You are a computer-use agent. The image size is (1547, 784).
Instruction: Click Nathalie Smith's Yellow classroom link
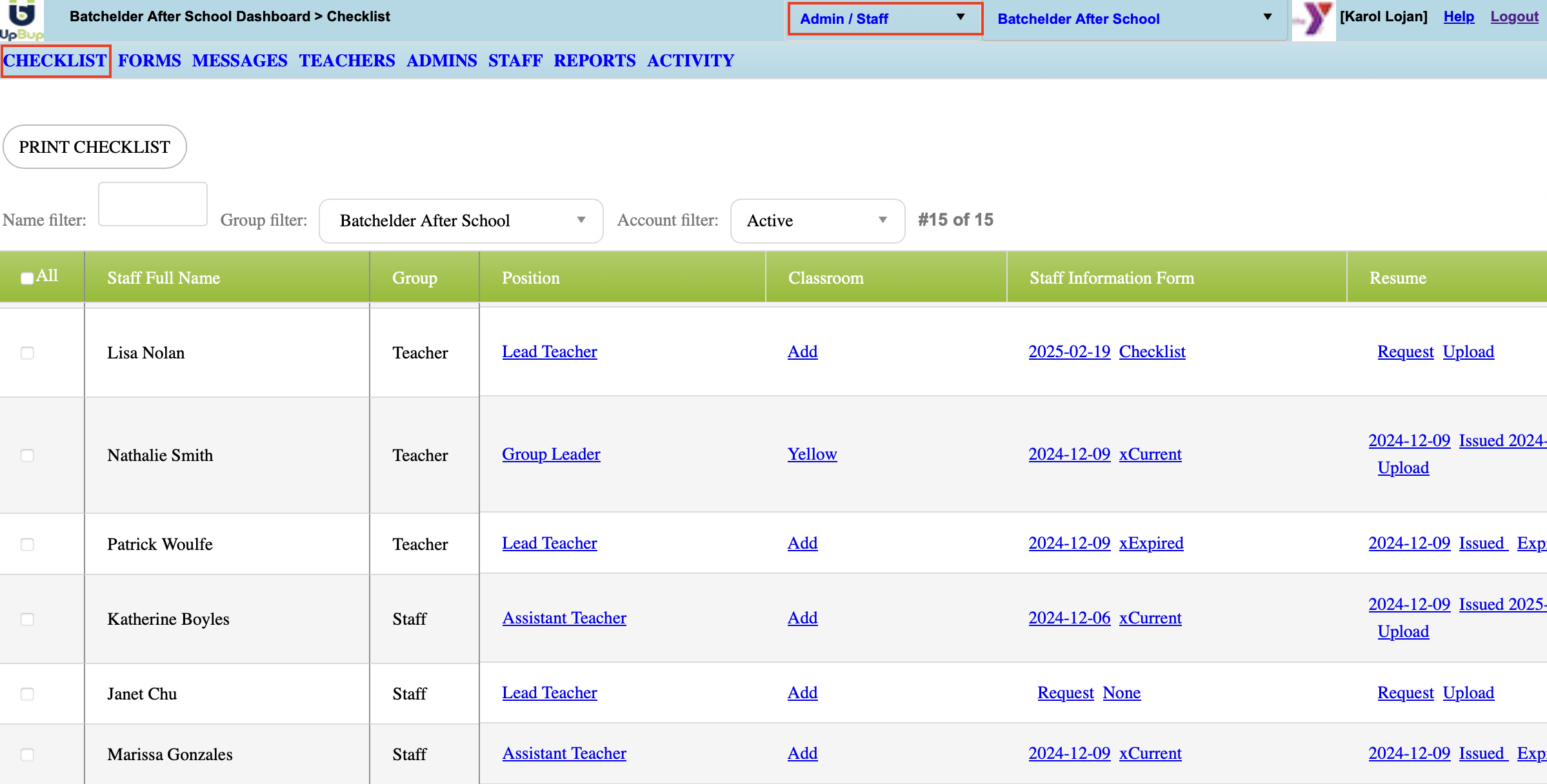coord(812,454)
